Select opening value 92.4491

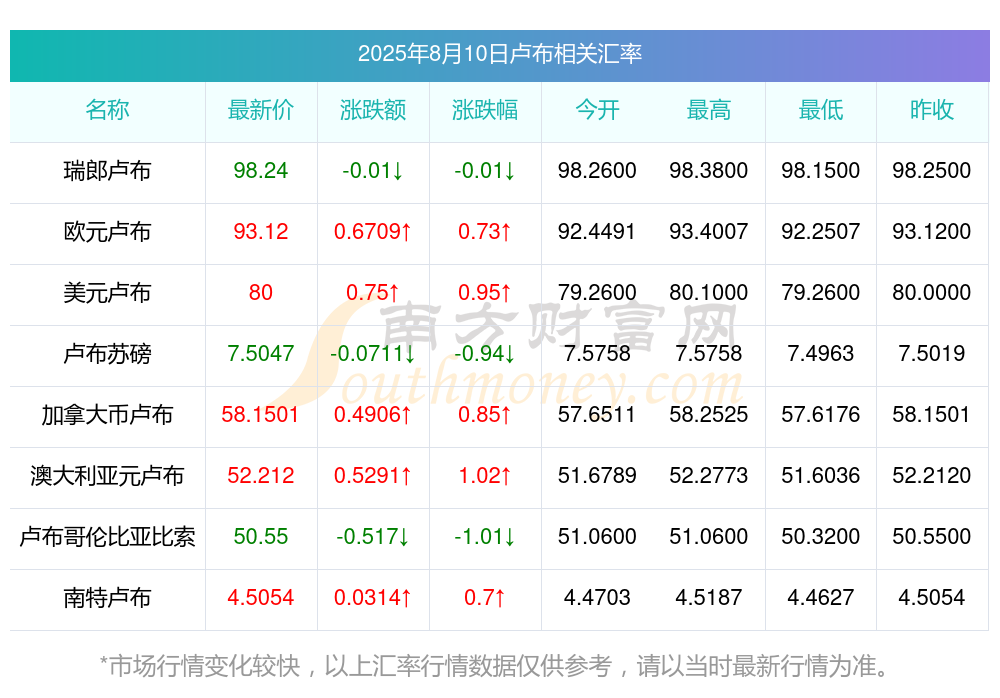pyautogui.click(x=597, y=231)
